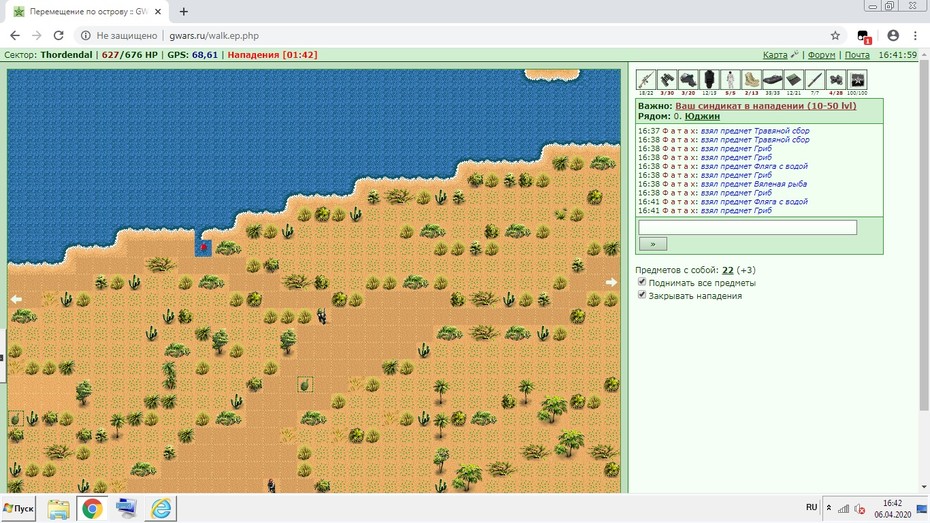Open Internet Explorer from the taskbar

point(161,509)
